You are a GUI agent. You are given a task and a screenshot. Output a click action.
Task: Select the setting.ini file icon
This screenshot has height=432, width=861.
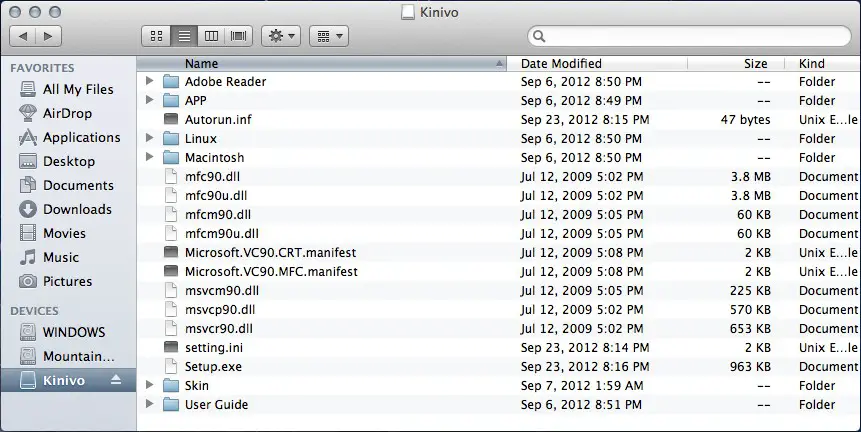click(x=171, y=347)
